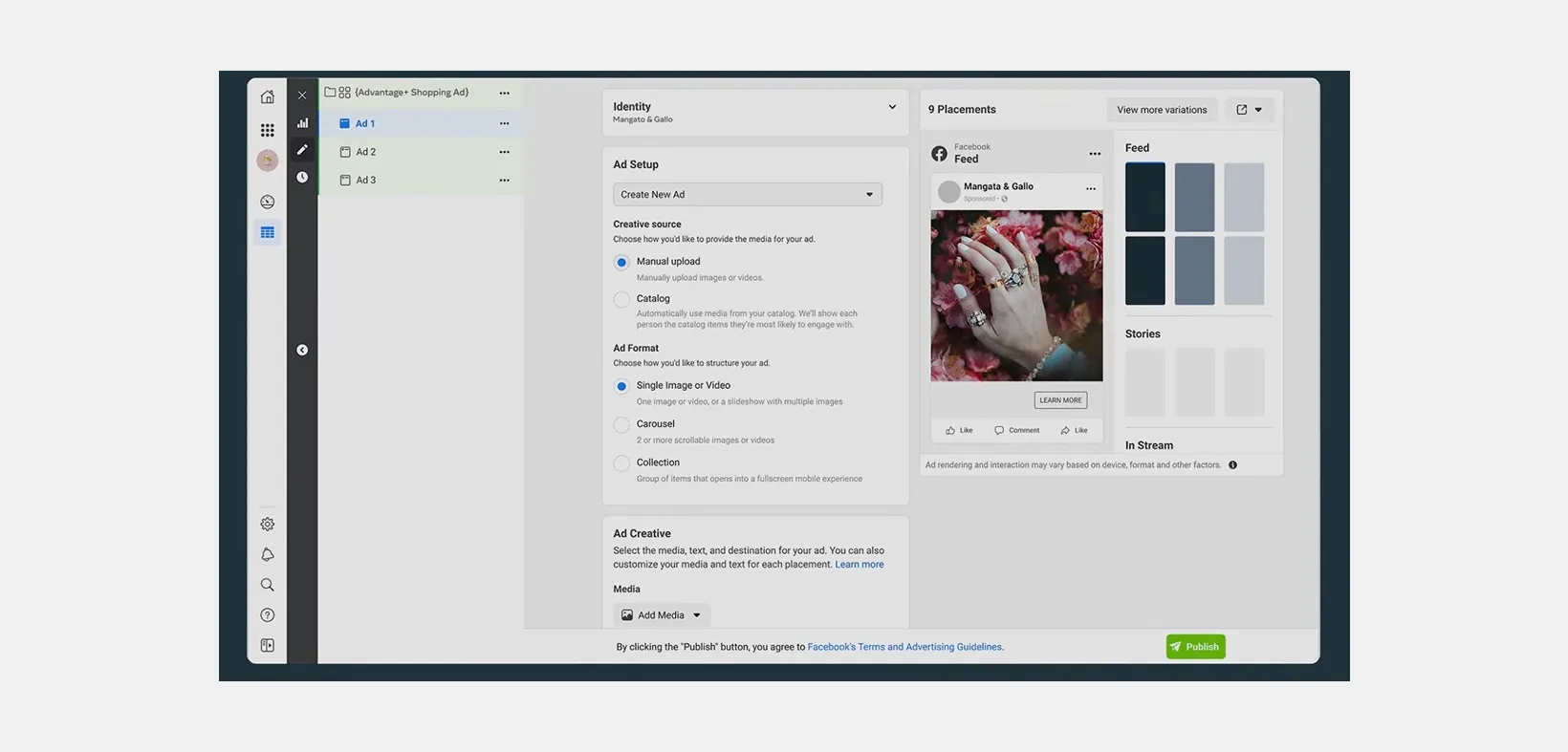Open the settings gear in sidebar
Viewport: 1568px width, 752px height.
(268, 524)
